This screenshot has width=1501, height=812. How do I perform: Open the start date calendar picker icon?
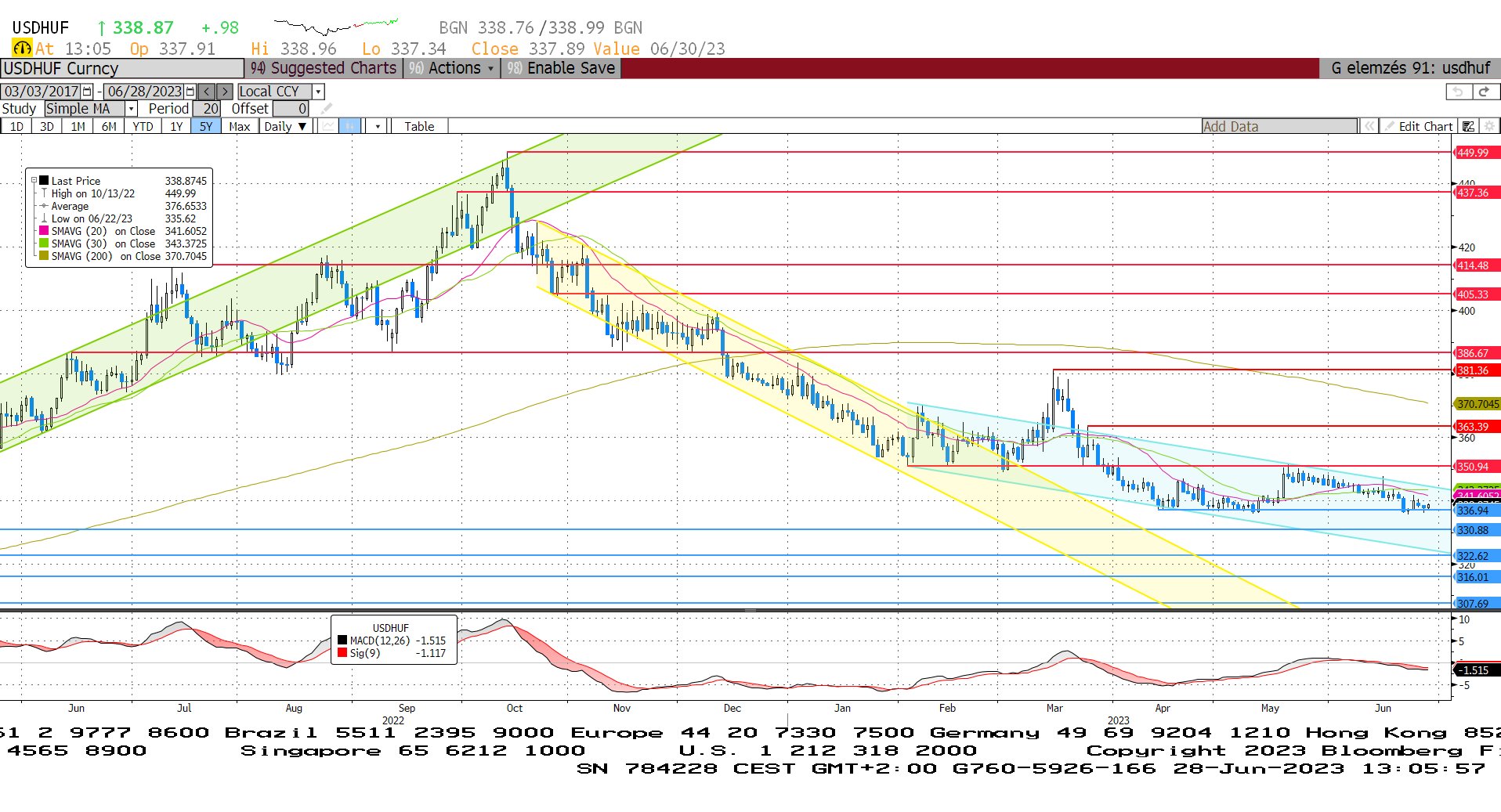click(87, 92)
